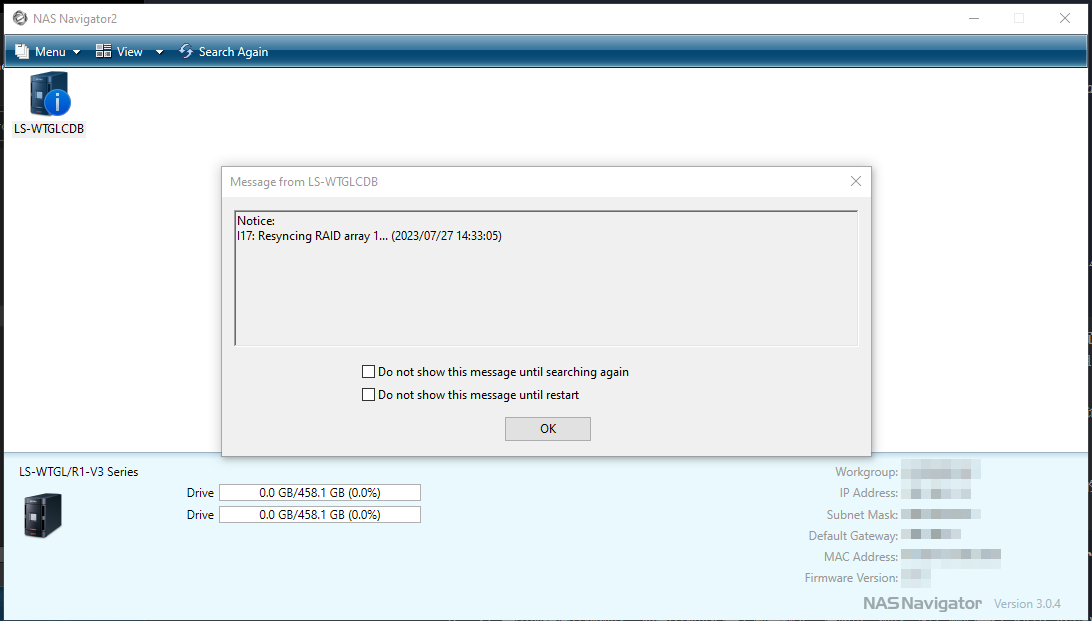This screenshot has width=1092, height=621.
Task: Close the Message from LS-WTGLCDB dialog
Action: pos(855,181)
